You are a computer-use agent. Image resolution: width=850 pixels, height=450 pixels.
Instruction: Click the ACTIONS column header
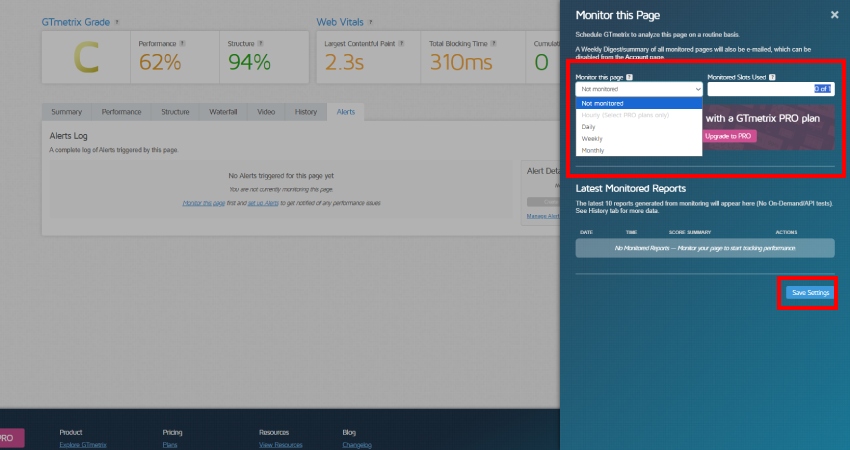coord(786,232)
